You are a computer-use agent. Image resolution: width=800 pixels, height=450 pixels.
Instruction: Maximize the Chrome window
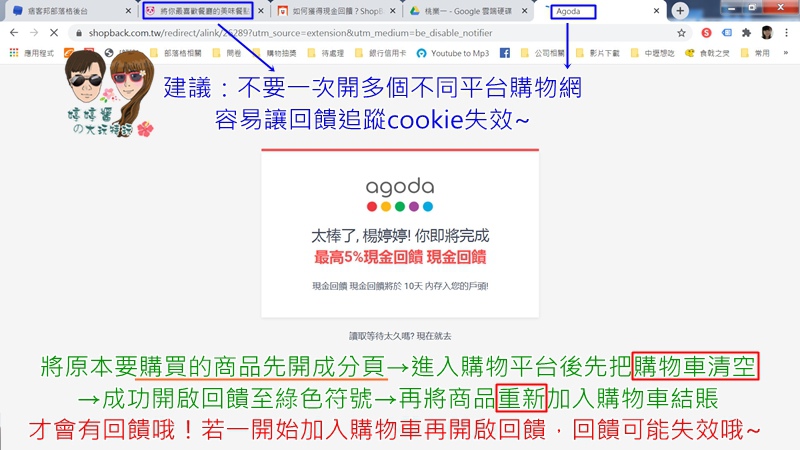[752, 8]
